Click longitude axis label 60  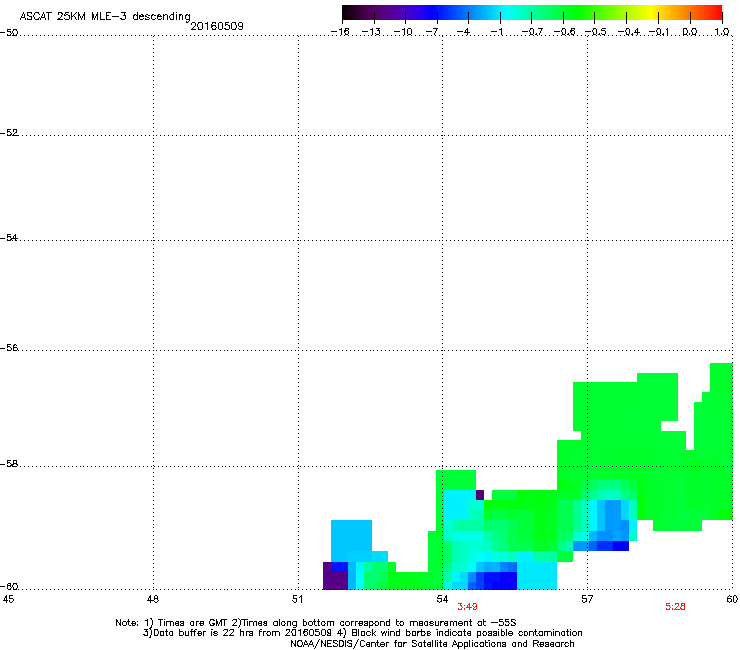[732, 599]
